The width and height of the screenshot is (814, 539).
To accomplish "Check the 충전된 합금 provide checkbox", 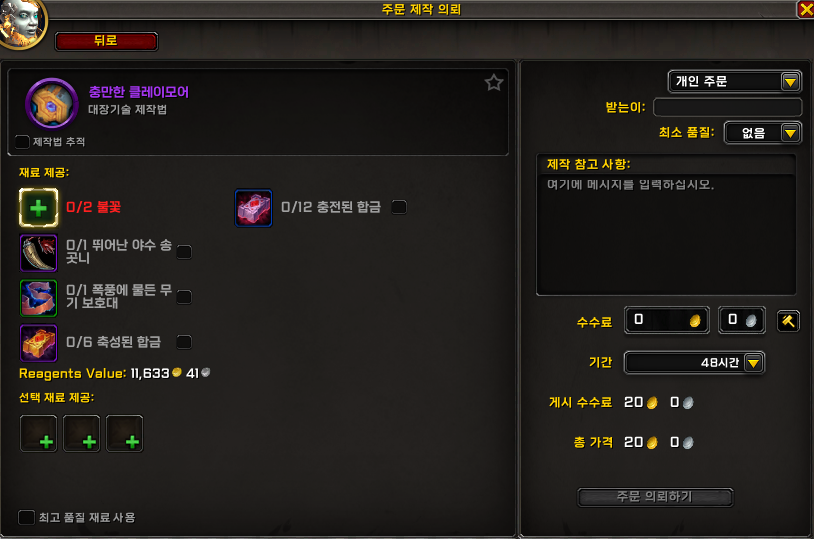I will click(x=399, y=207).
